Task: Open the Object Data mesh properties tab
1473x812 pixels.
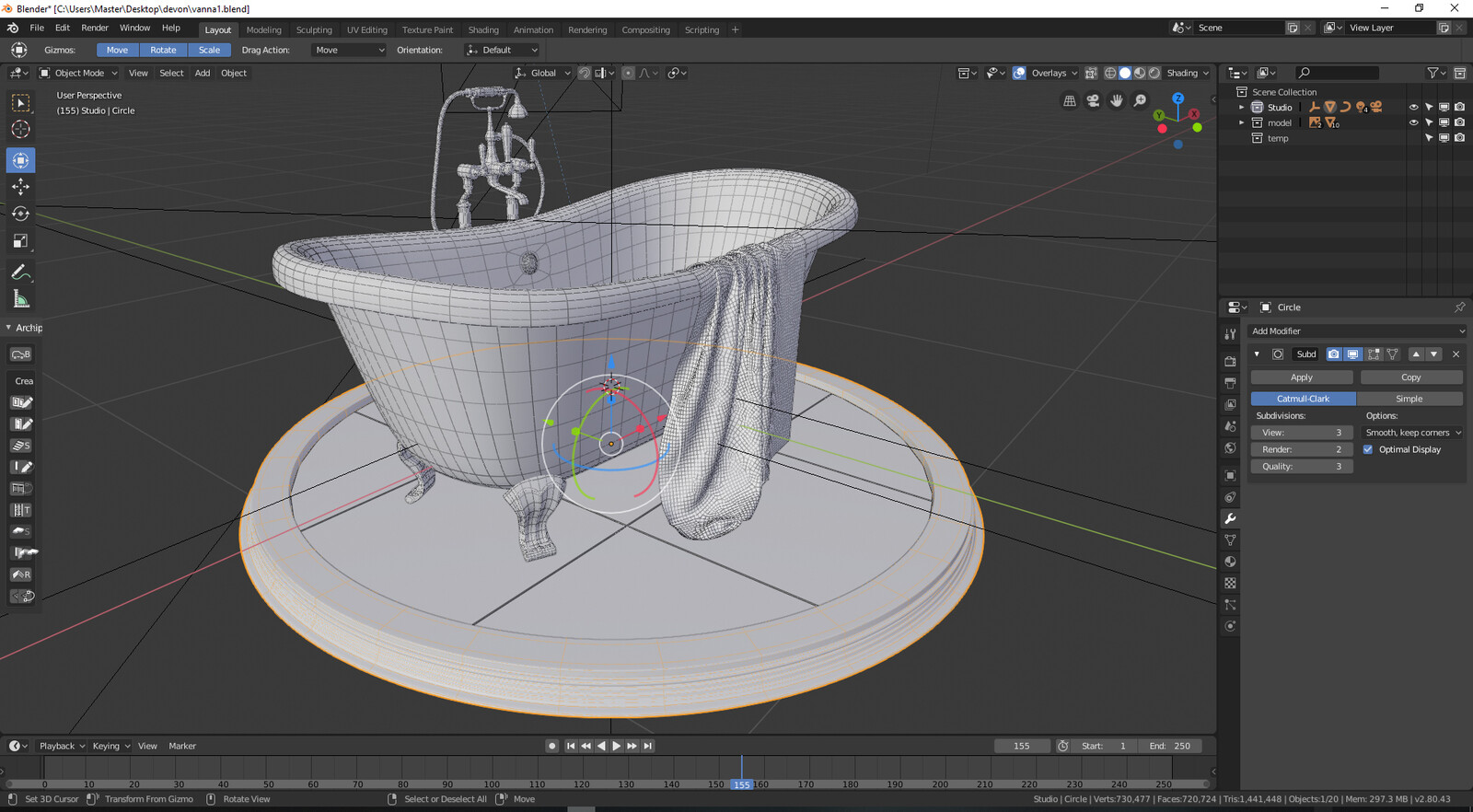Action: coord(1230,540)
